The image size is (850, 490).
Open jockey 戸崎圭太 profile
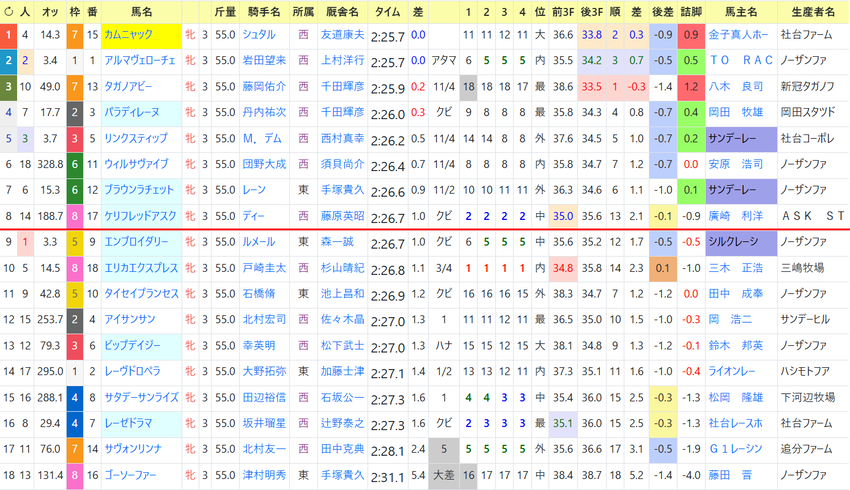[264, 268]
